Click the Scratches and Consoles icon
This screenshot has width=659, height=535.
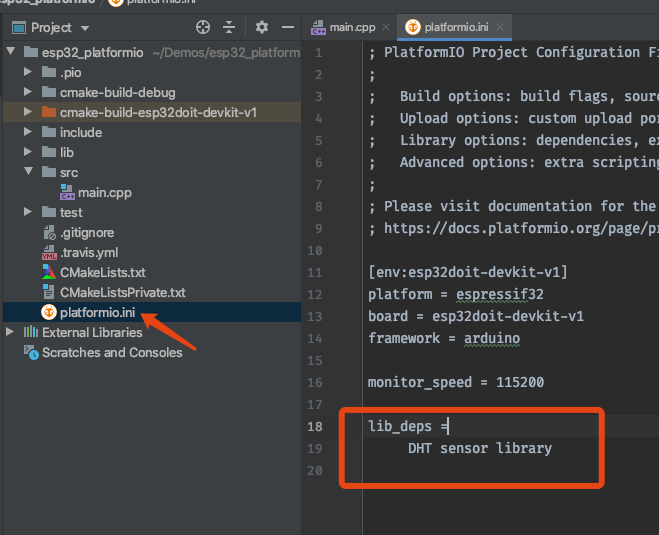coord(31,352)
